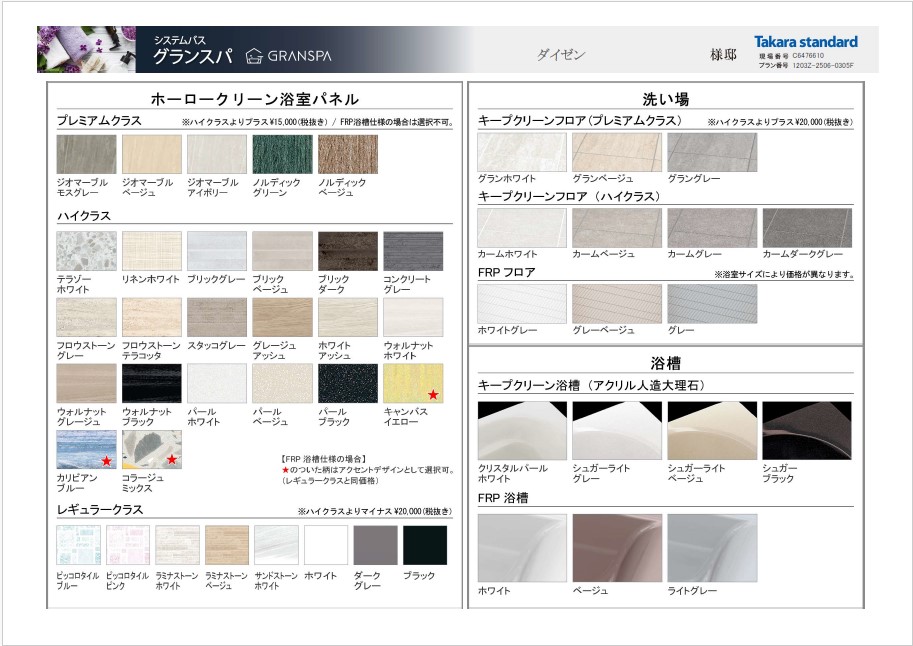Choose the ラミナストーン ホワイト swatch
913x646 pixels.
point(178,545)
